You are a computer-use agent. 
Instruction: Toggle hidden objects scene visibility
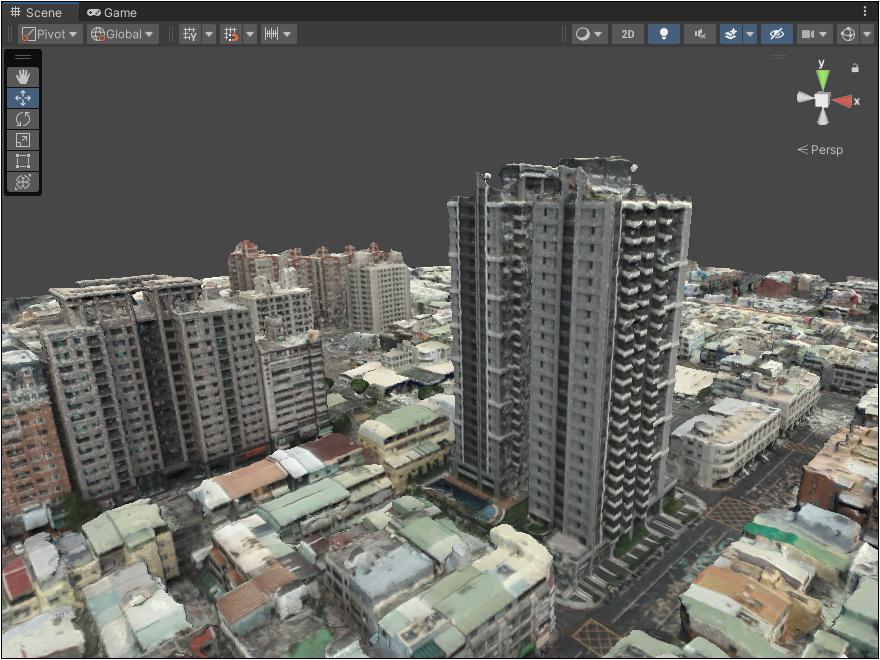[776, 34]
